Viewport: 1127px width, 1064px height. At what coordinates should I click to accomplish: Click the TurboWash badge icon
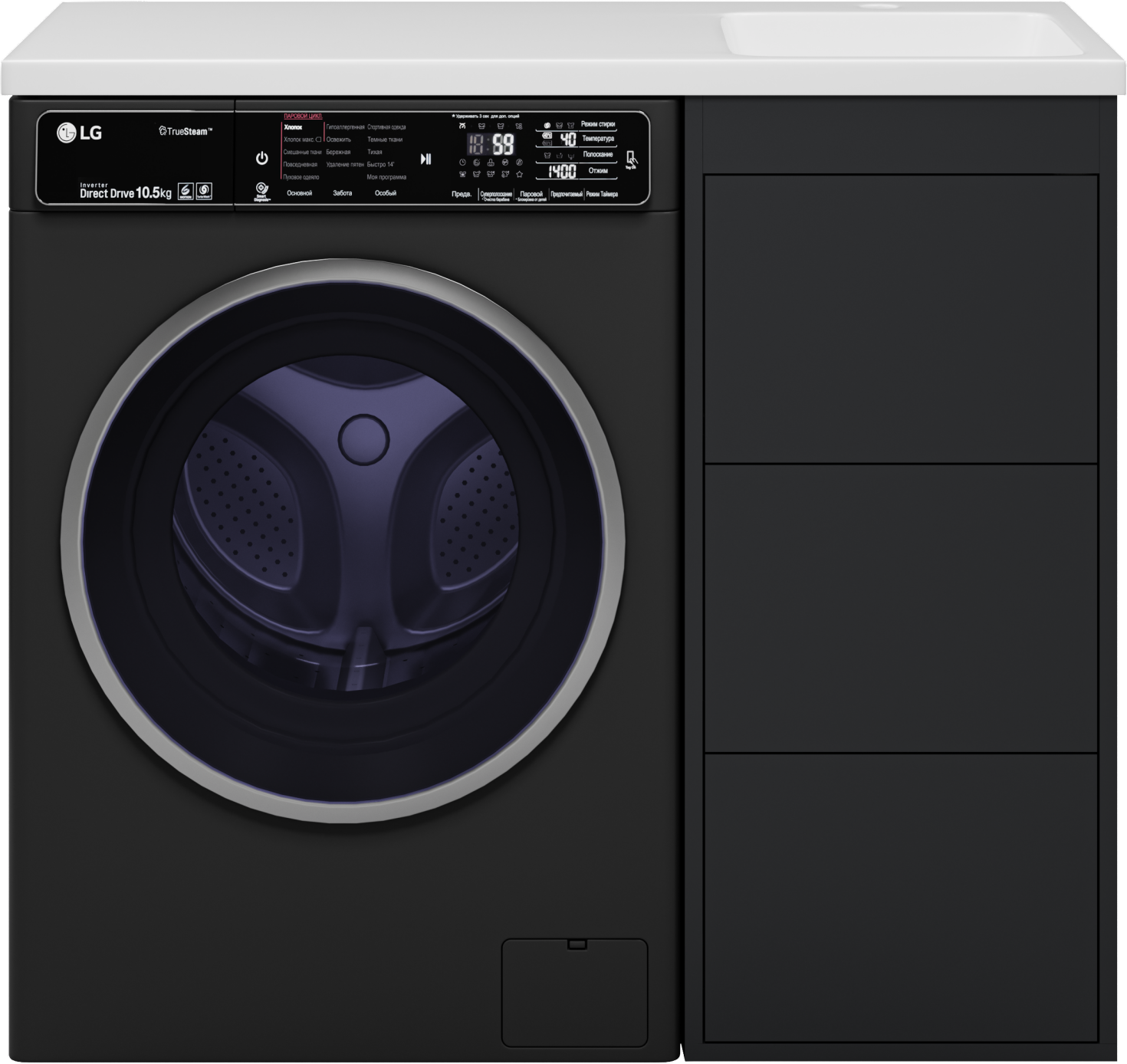coord(204,191)
